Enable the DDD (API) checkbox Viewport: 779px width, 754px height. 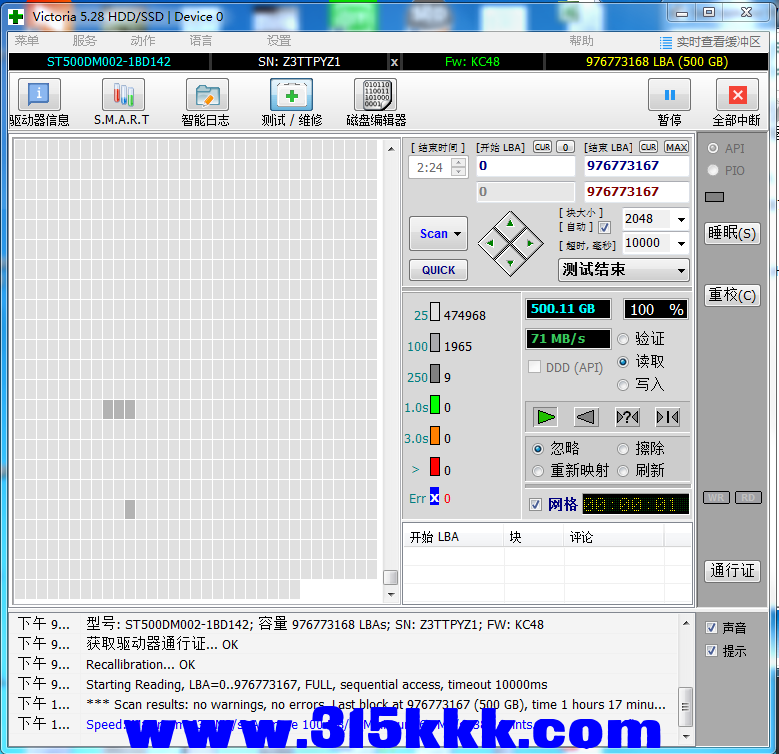535,367
